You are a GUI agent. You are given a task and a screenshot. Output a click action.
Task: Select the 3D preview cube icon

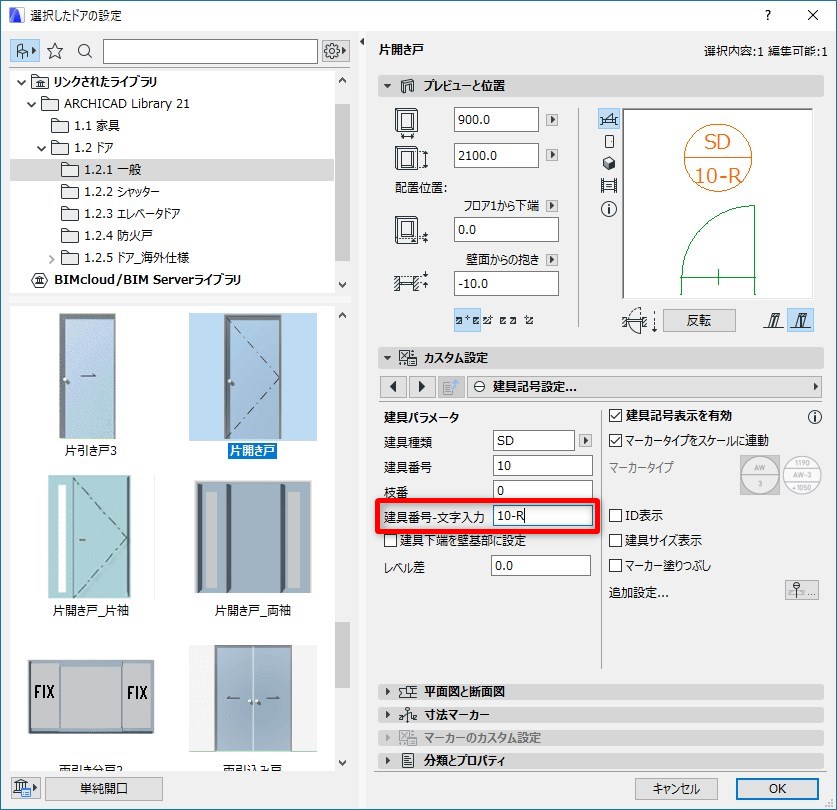point(609,163)
